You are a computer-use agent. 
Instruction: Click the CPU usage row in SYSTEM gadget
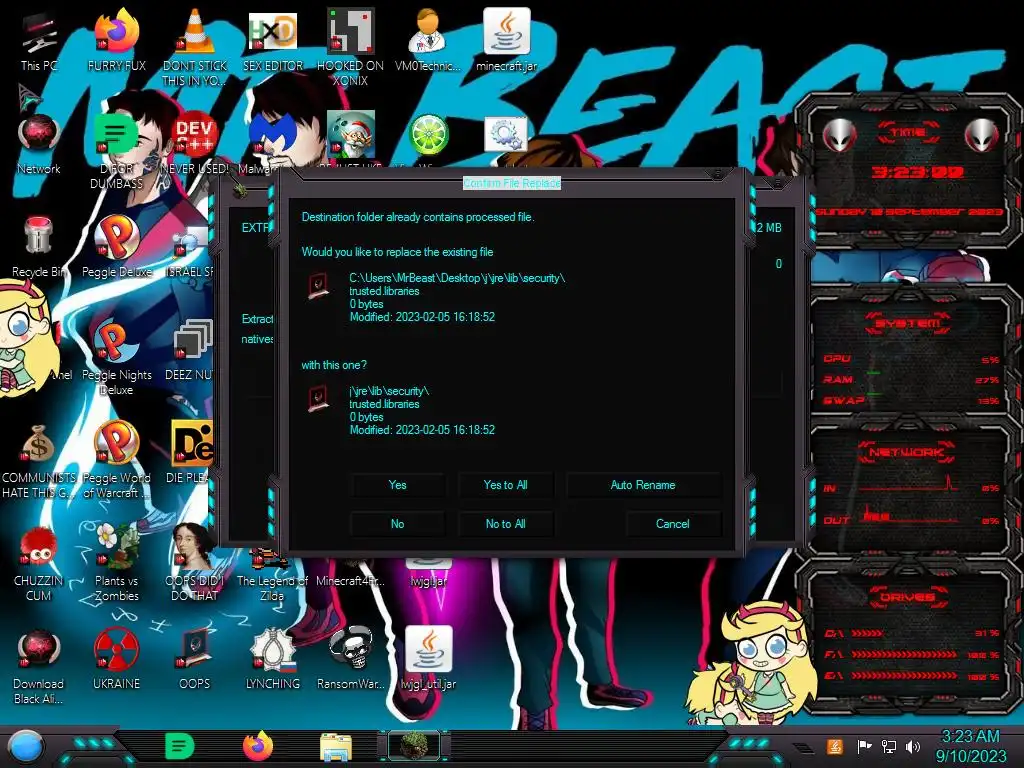(910, 359)
